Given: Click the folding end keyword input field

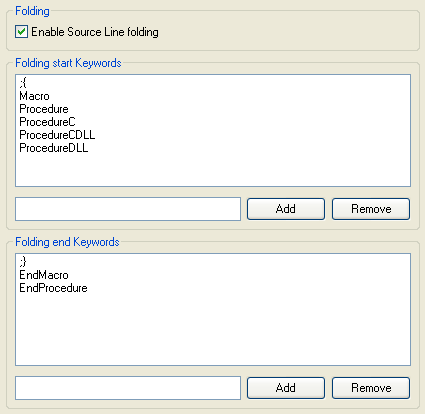Looking at the screenshot, I should (x=128, y=388).
